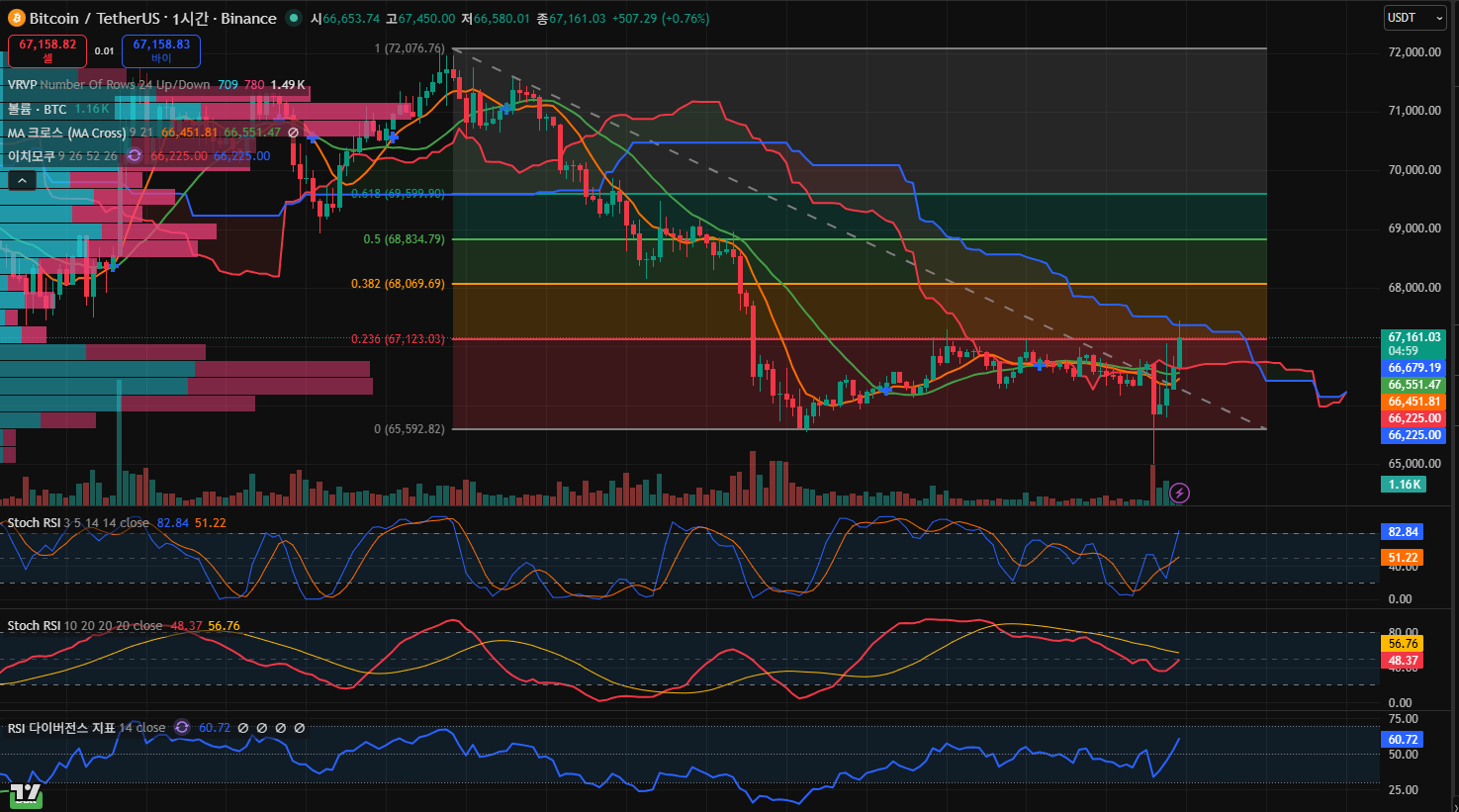Click the green market status dot
This screenshot has height=812, width=1459.
tap(294, 18)
